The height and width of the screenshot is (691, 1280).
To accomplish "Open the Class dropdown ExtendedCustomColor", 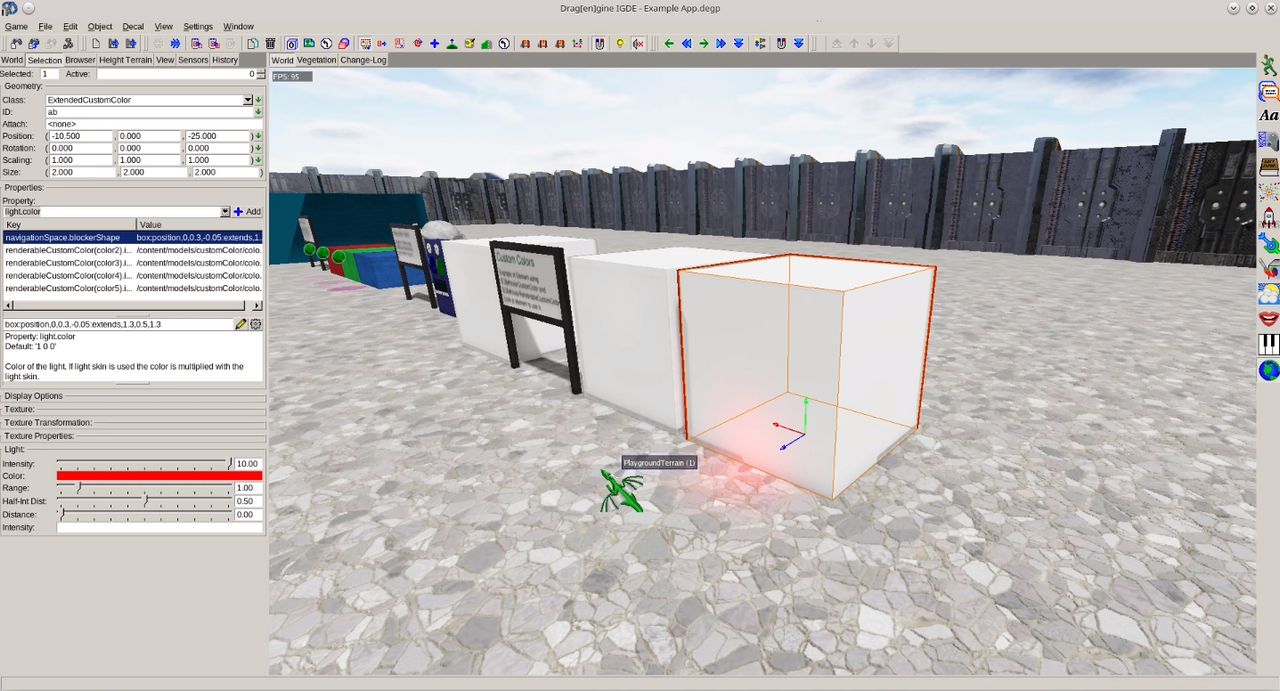I will click(248, 100).
